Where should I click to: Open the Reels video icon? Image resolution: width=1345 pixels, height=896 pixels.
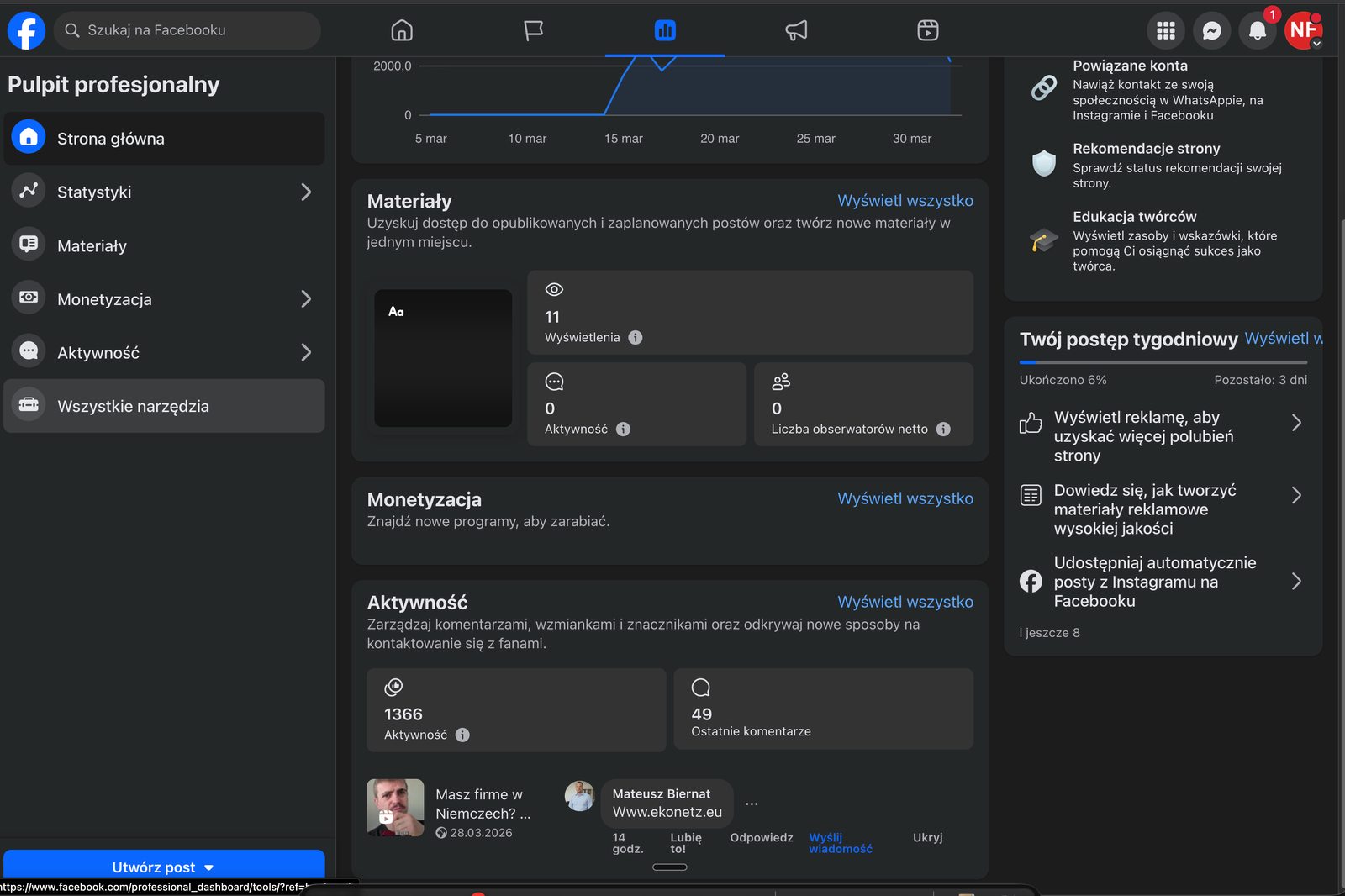pyautogui.click(x=927, y=30)
